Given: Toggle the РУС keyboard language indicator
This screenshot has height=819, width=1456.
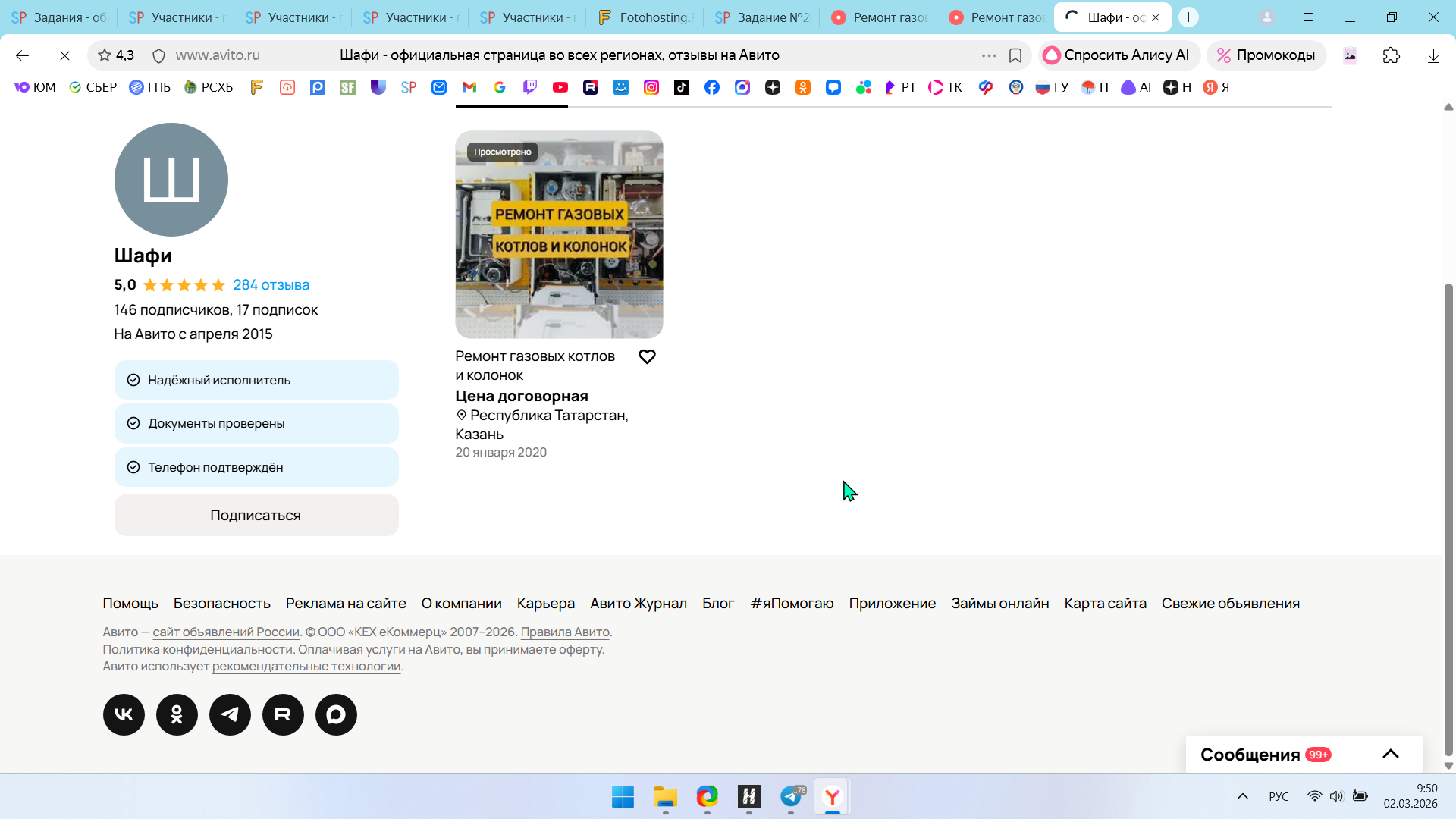Looking at the screenshot, I should [x=1279, y=796].
